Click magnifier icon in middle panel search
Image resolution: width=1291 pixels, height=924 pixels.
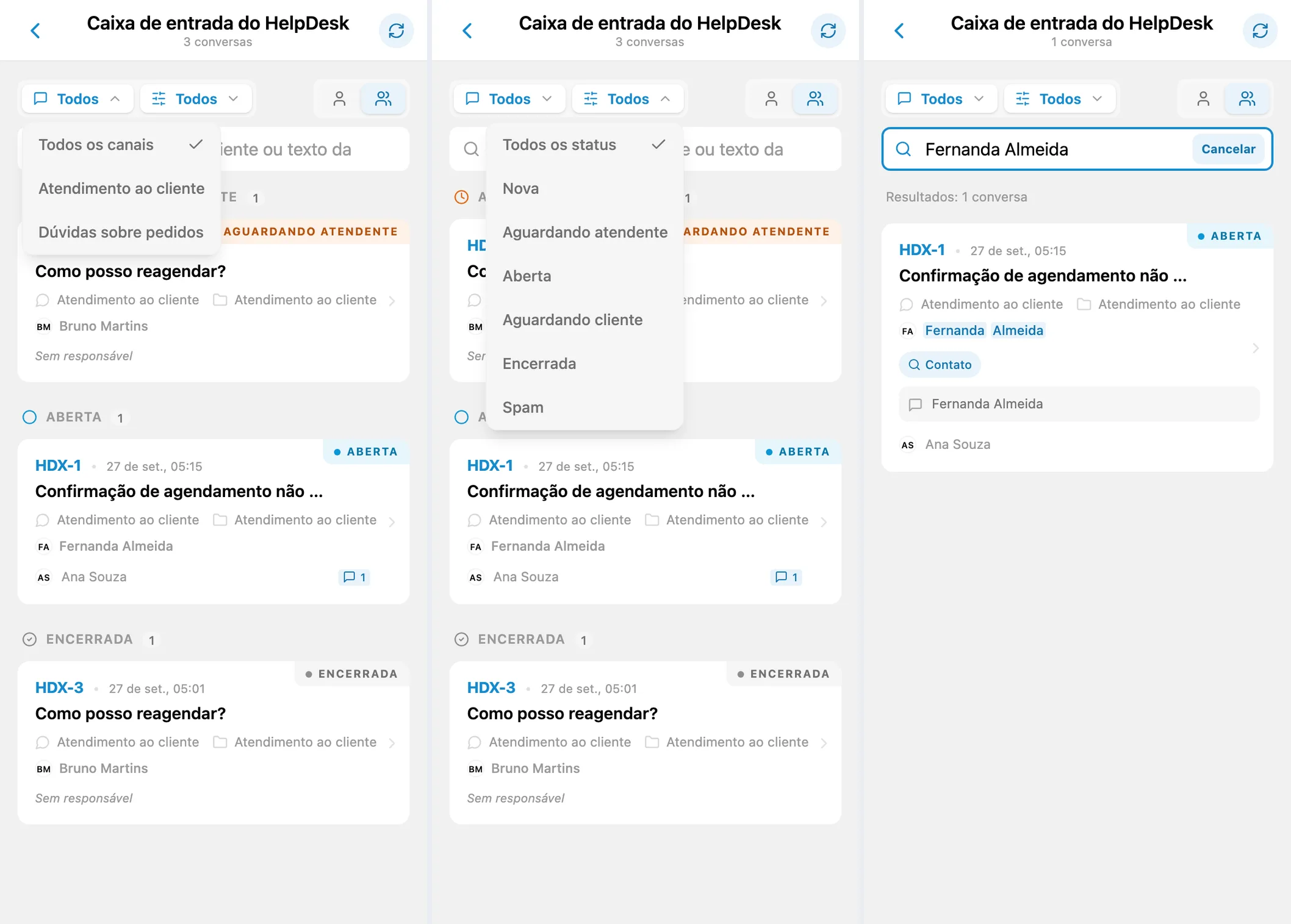(x=471, y=149)
